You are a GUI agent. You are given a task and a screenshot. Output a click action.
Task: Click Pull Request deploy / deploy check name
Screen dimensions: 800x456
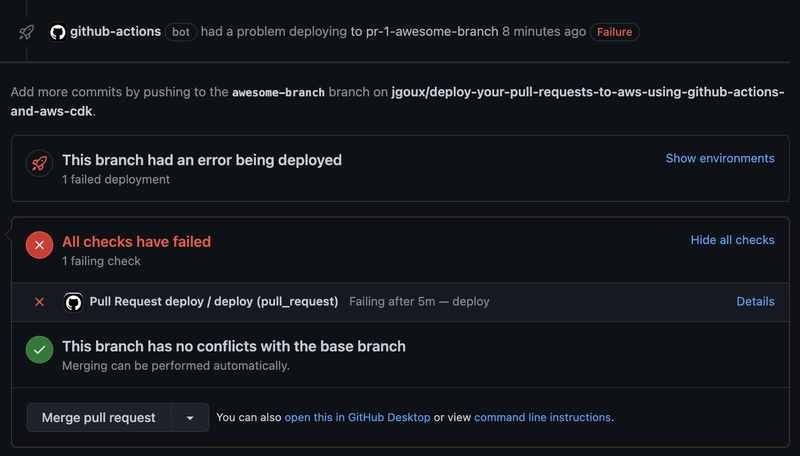pos(214,302)
